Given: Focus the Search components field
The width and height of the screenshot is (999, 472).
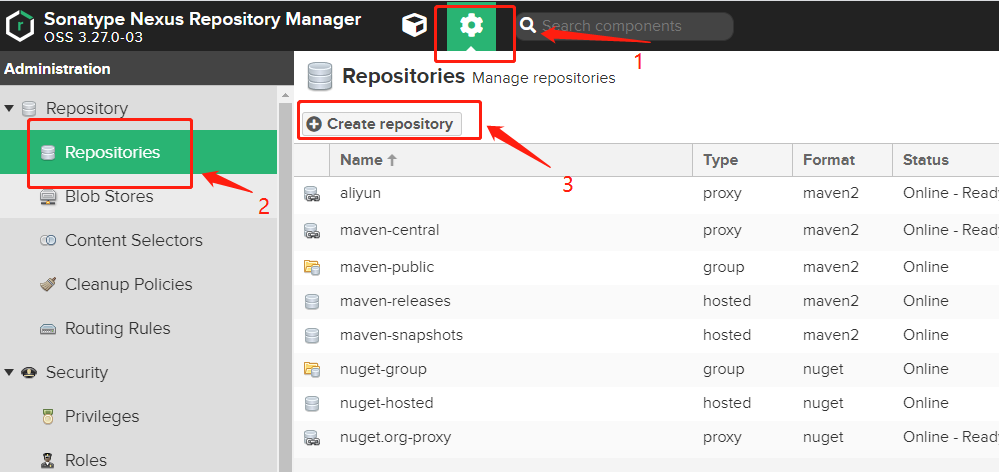Looking at the screenshot, I should [624, 26].
